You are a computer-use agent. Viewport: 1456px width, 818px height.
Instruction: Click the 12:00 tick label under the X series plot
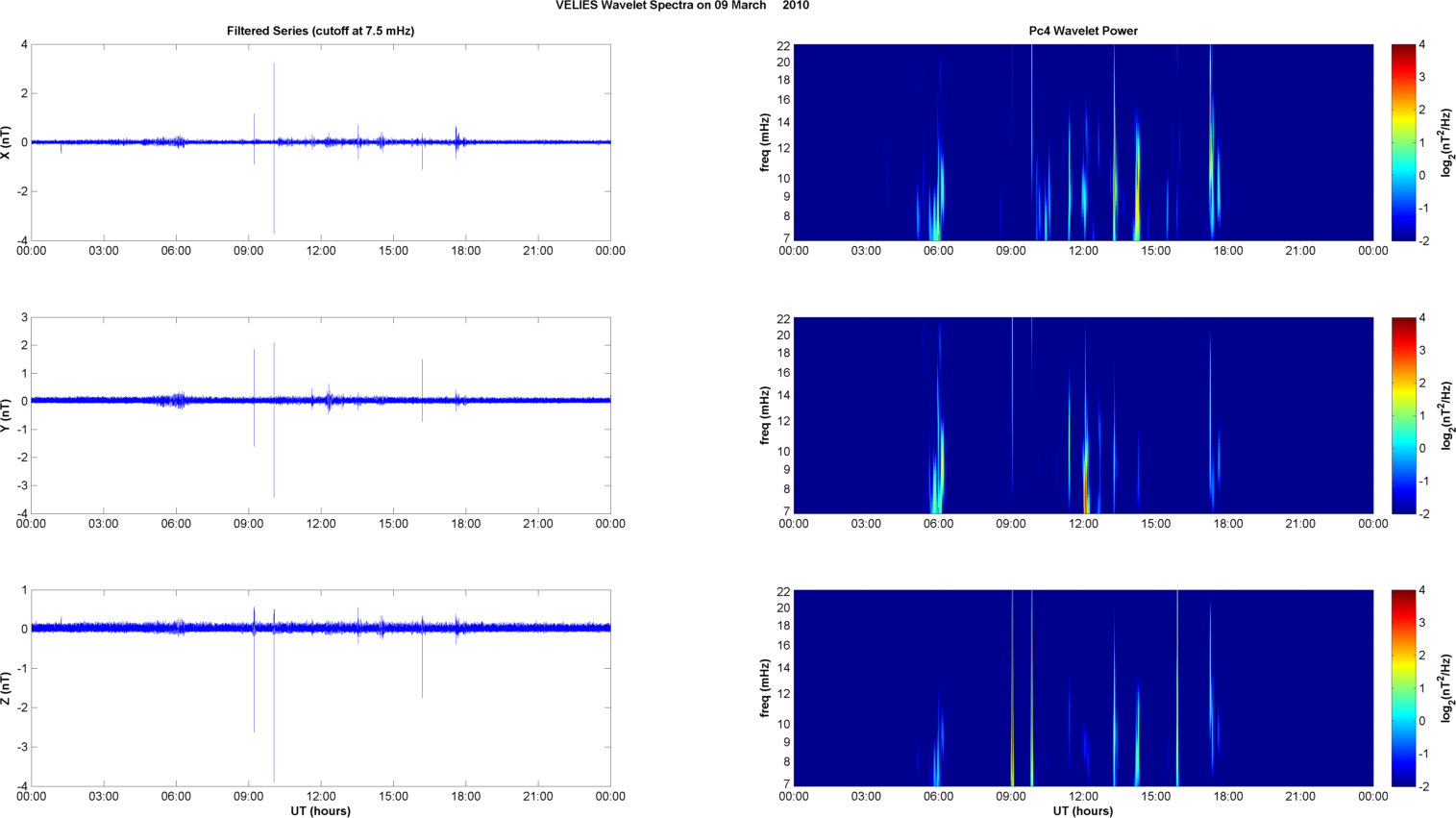click(x=321, y=251)
